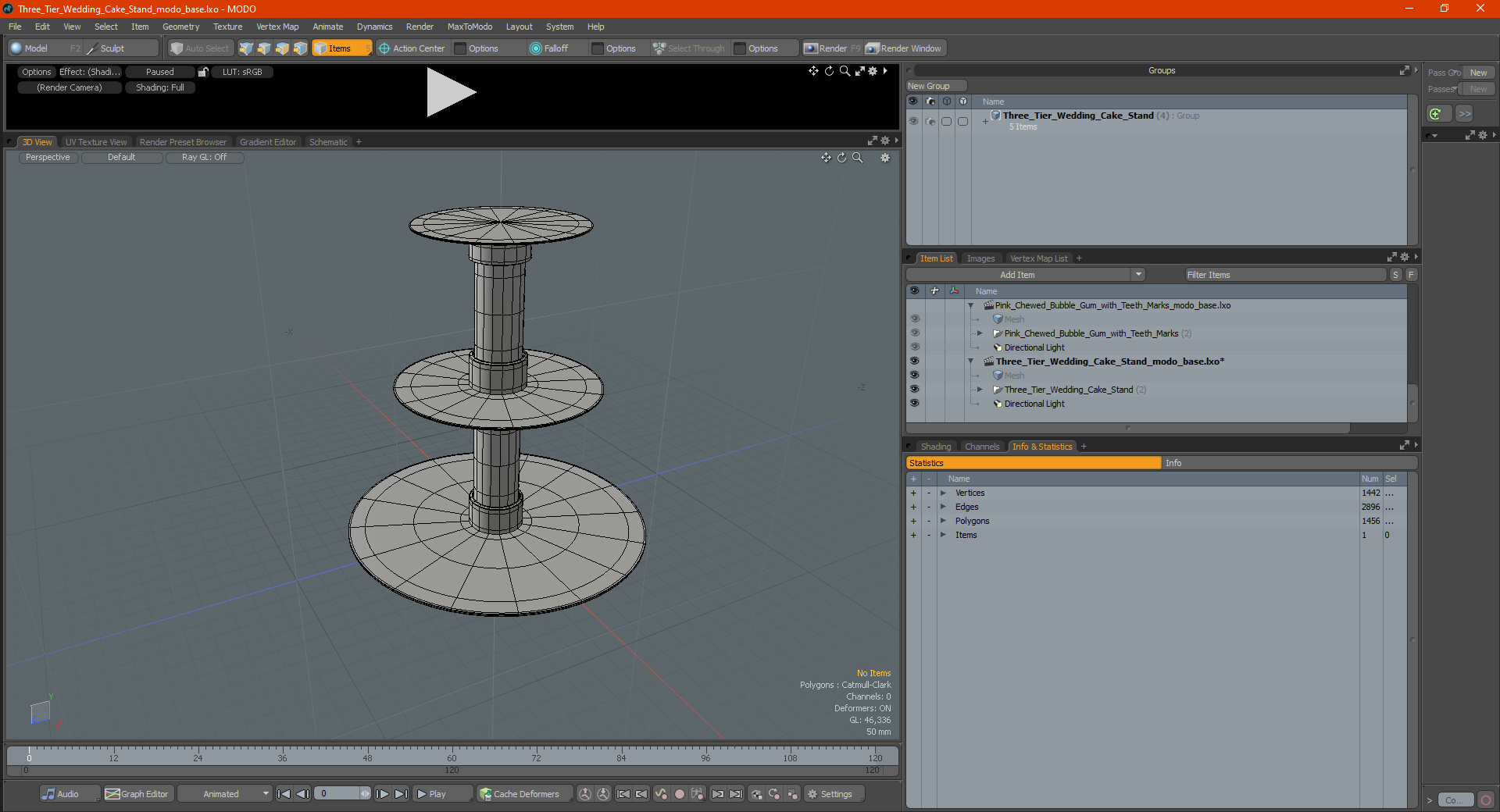Toggle the render preview lock icon
The width and height of the screenshot is (1500, 812).
coord(203,72)
